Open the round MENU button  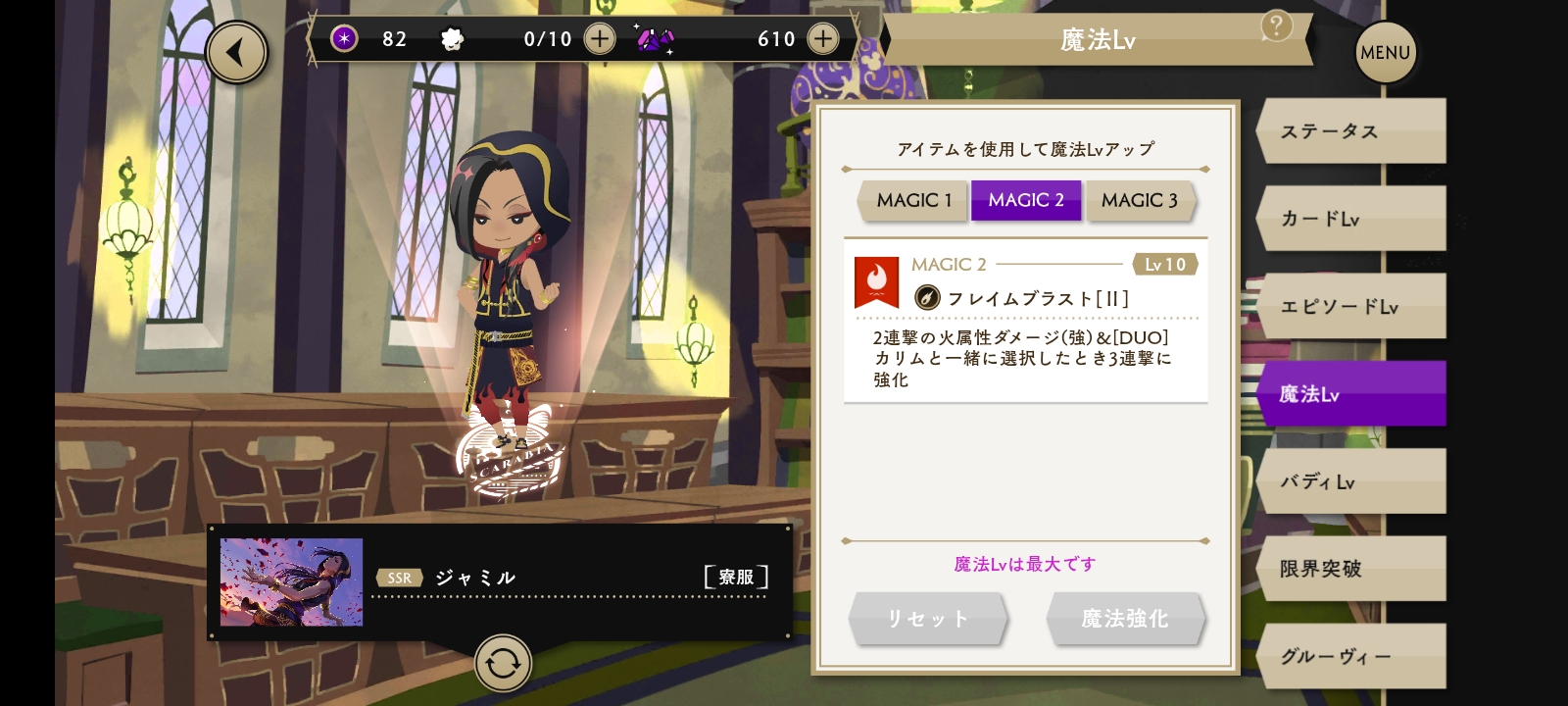coord(1386,52)
